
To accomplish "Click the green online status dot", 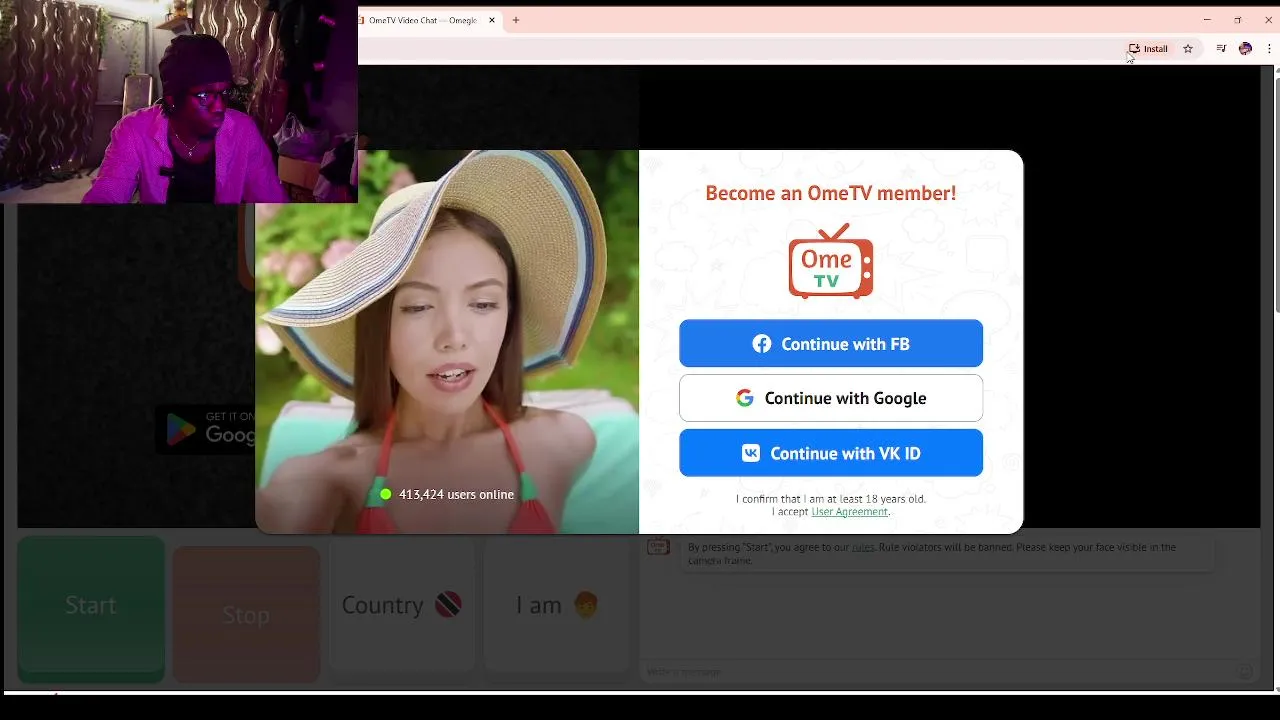I will [386, 494].
